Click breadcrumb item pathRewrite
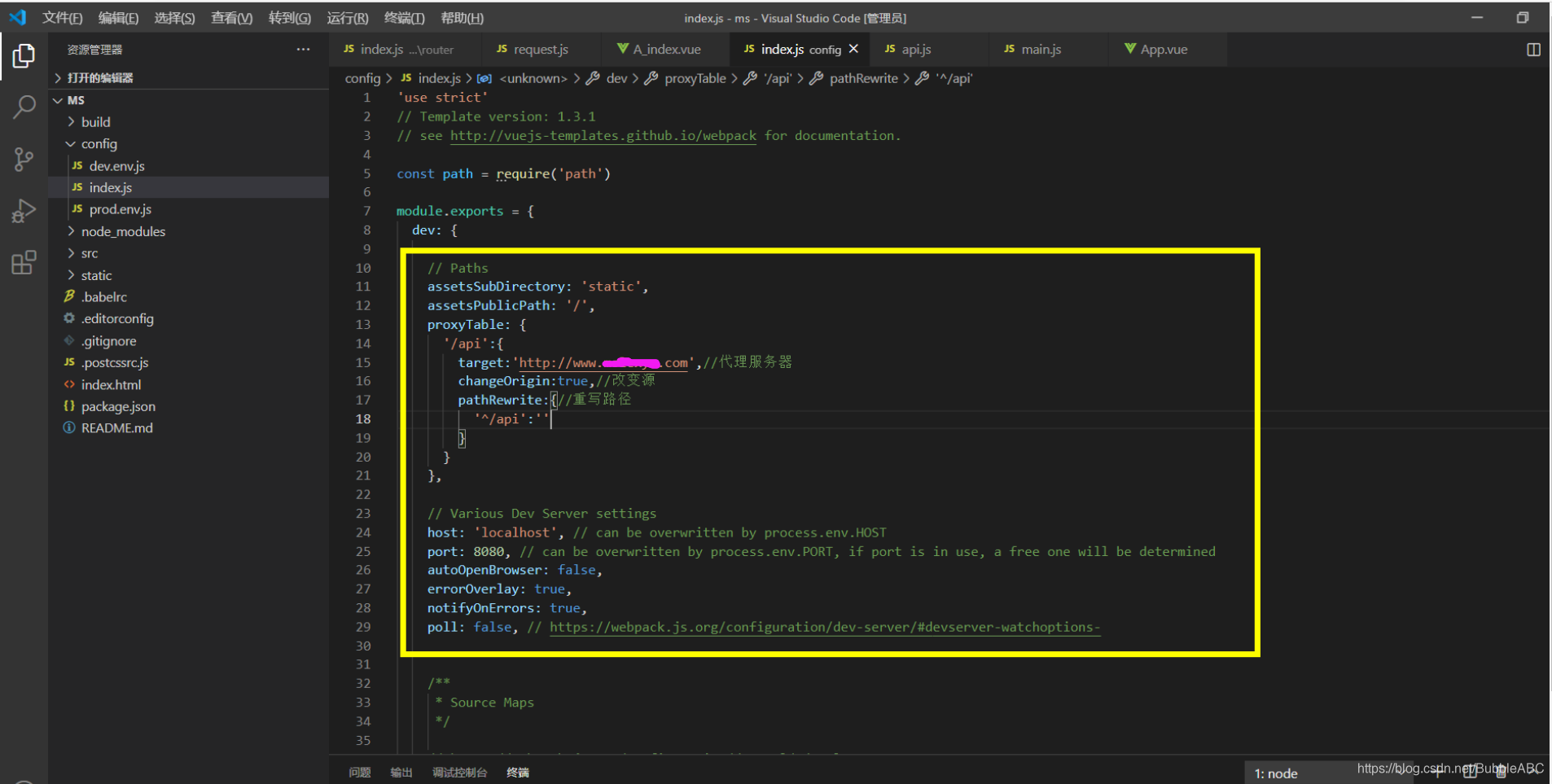 tap(863, 78)
